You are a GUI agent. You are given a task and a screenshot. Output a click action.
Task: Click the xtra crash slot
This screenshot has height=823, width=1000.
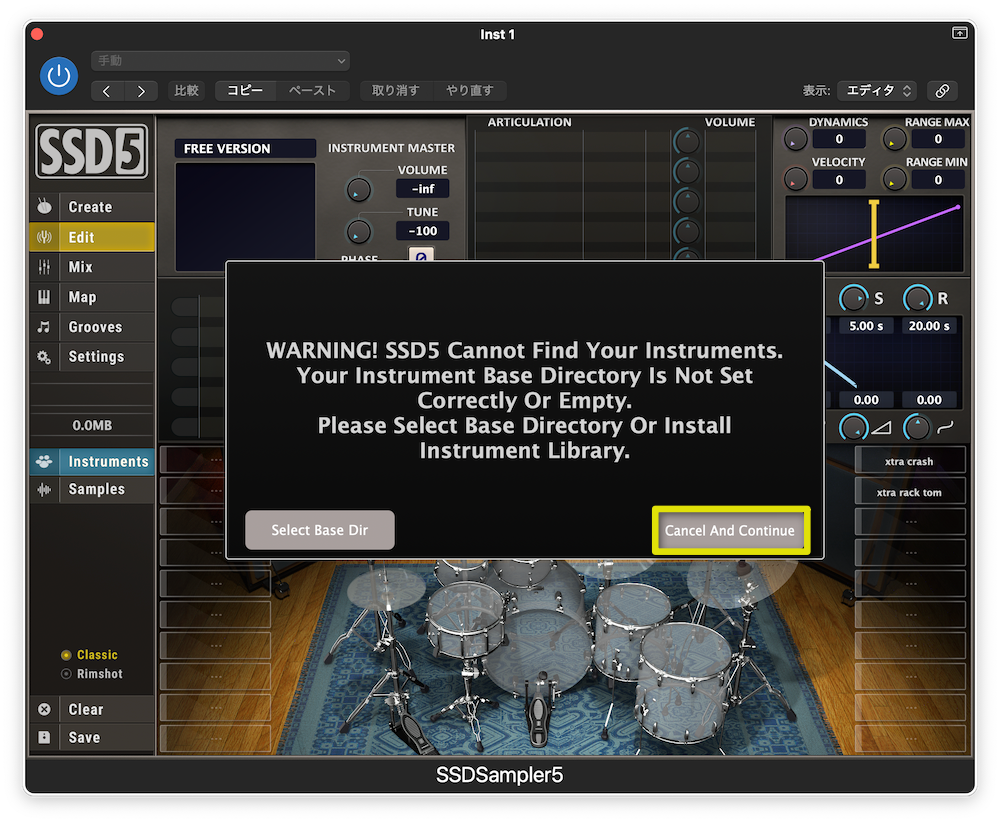(x=910, y=460)
